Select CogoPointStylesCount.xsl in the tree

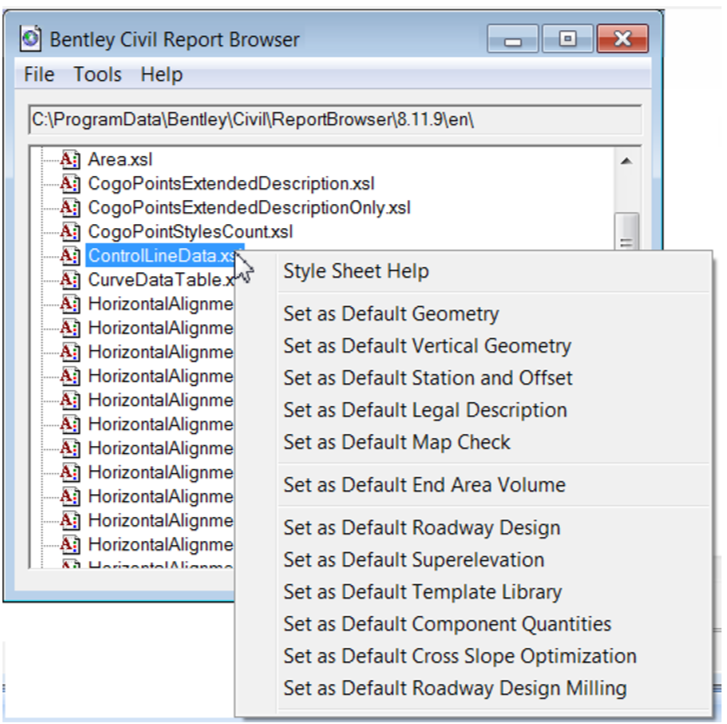click(190, 232)
